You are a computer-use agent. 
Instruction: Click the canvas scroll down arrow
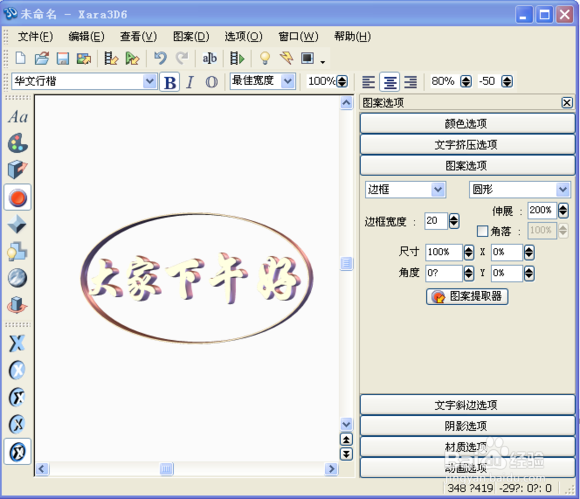[x=347, y=424]
